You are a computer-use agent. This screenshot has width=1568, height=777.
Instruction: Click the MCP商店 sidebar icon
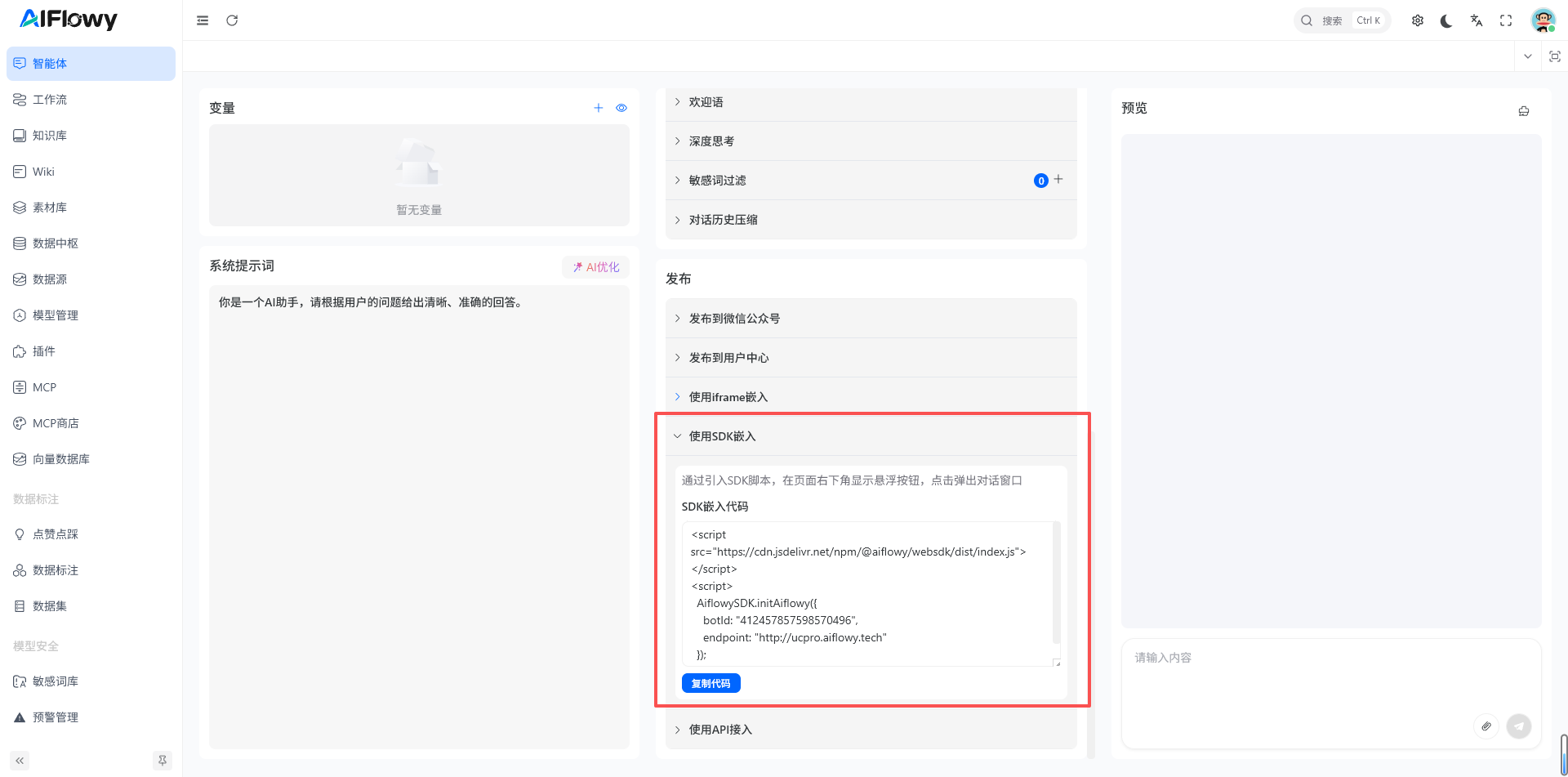point(20,423)
